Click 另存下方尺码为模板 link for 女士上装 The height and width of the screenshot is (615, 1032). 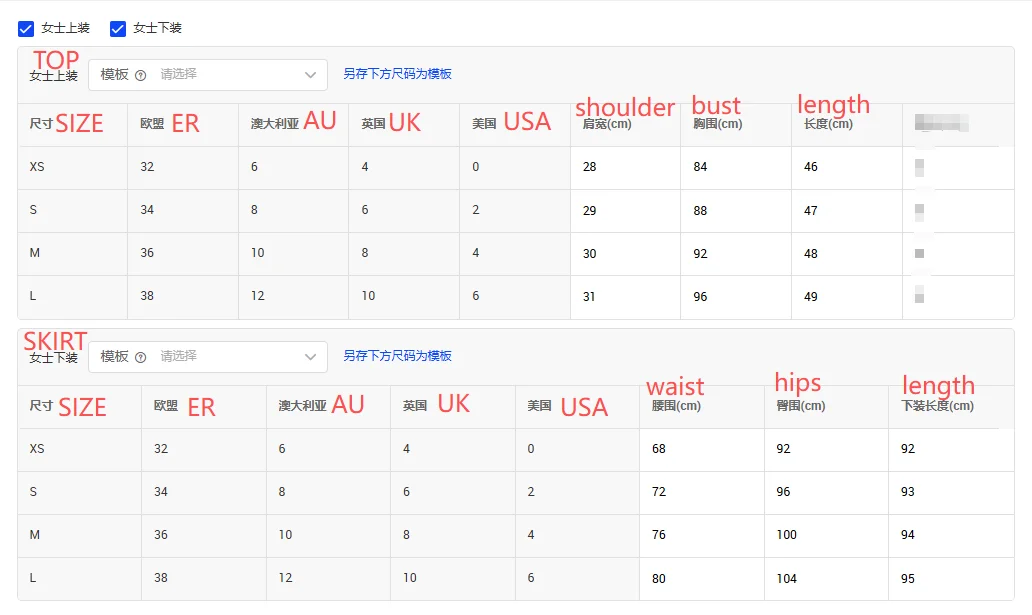(397, 74)
